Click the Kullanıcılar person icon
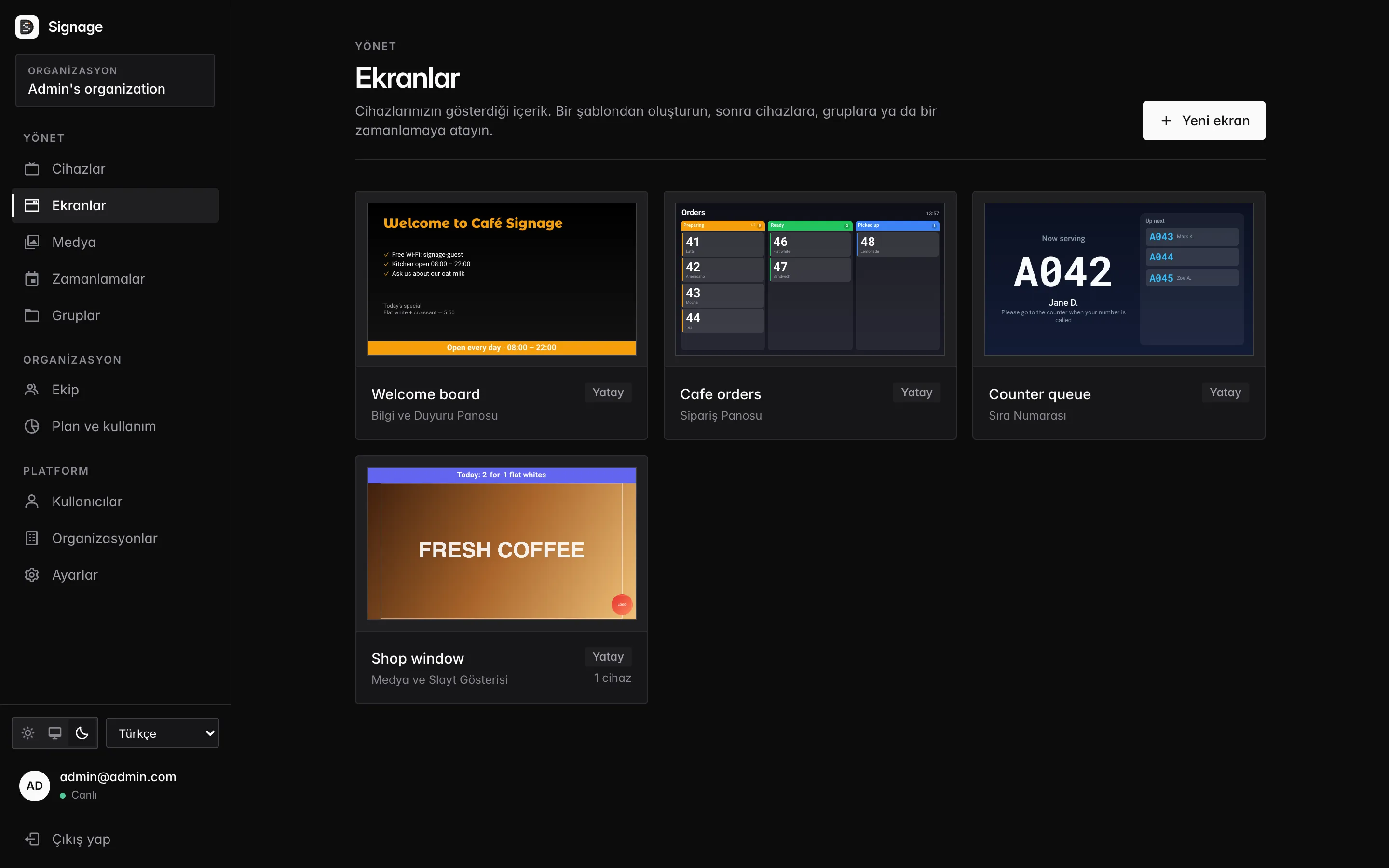1389x868 pixels. coord(32,502)
